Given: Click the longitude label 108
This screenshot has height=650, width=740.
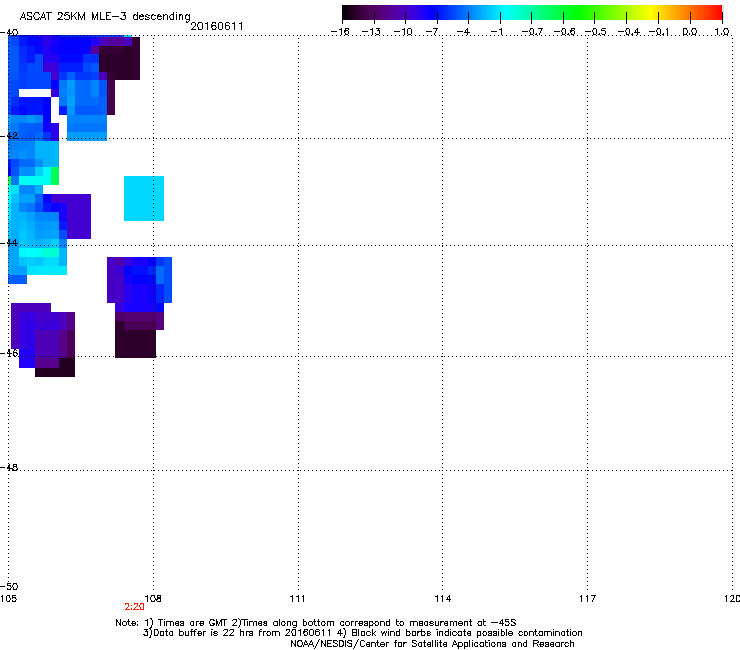Looking at the screenshot, I should click(153, 599).
